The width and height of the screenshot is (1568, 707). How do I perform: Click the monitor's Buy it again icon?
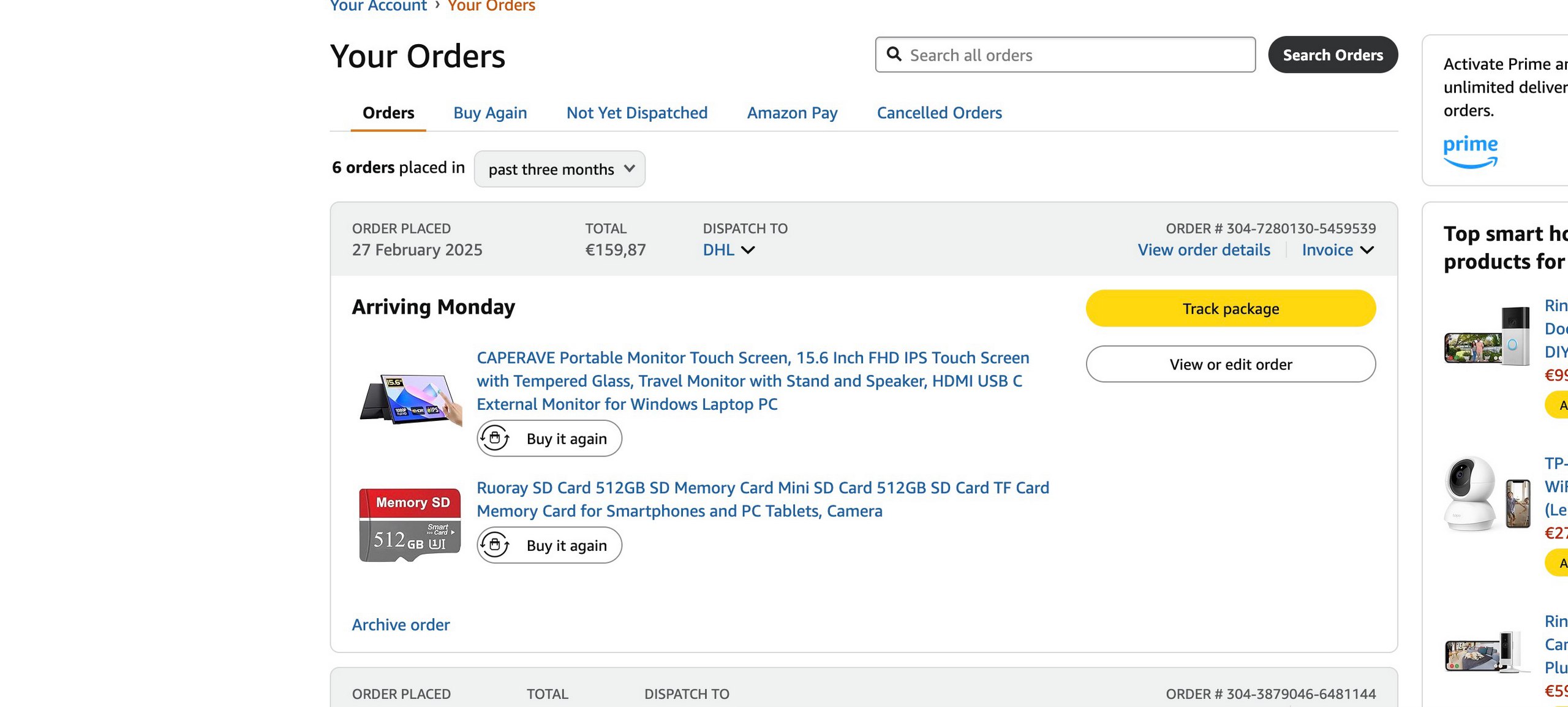click(495, 438)
